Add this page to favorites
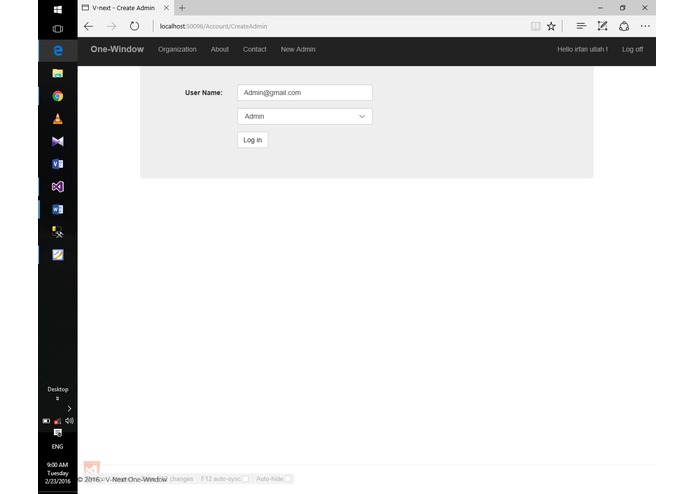The height and width of the screenshot is (494, 695). click(551, 26)
